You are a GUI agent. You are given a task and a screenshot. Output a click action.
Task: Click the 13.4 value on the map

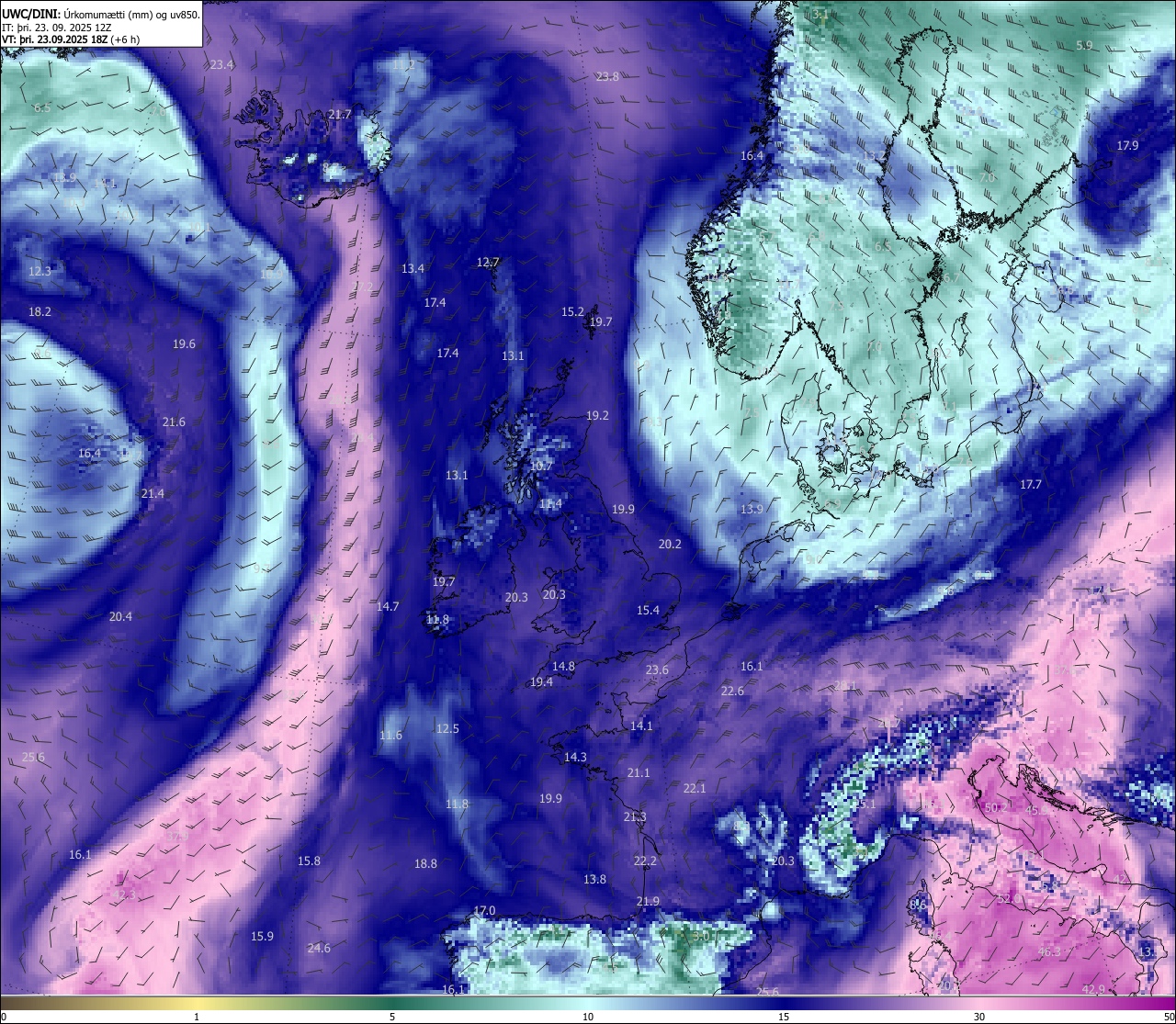(x=413, y=268)
